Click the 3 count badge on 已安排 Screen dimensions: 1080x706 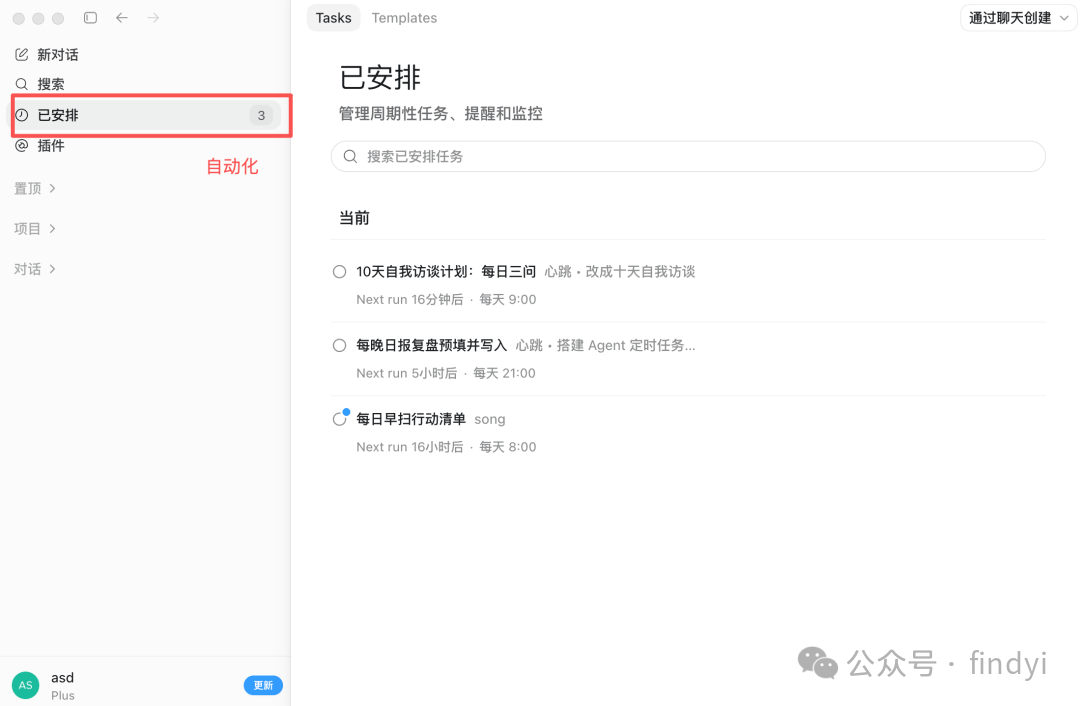[261, 115]
